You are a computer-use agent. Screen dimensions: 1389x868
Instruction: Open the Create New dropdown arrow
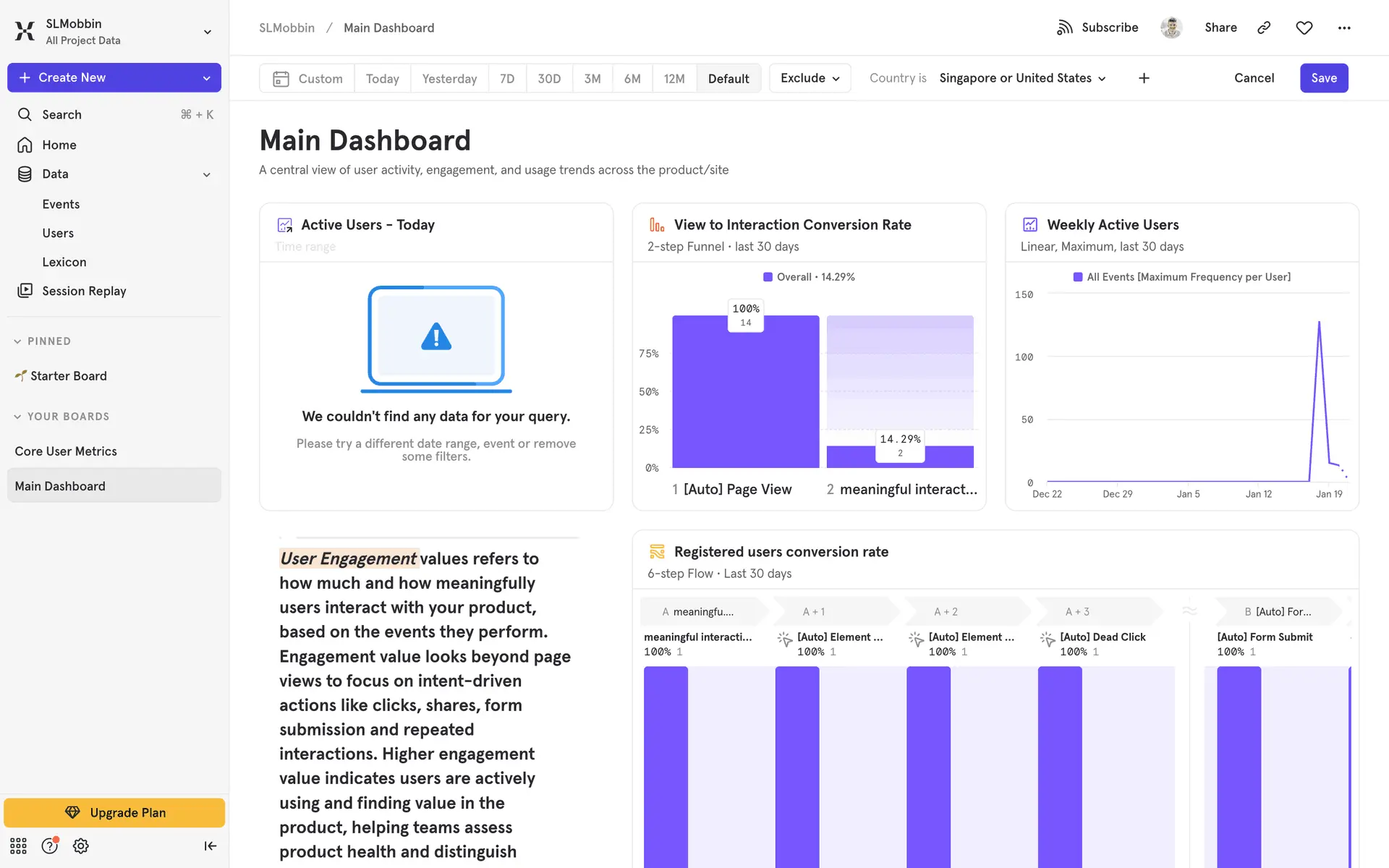[x=206, y=78]
